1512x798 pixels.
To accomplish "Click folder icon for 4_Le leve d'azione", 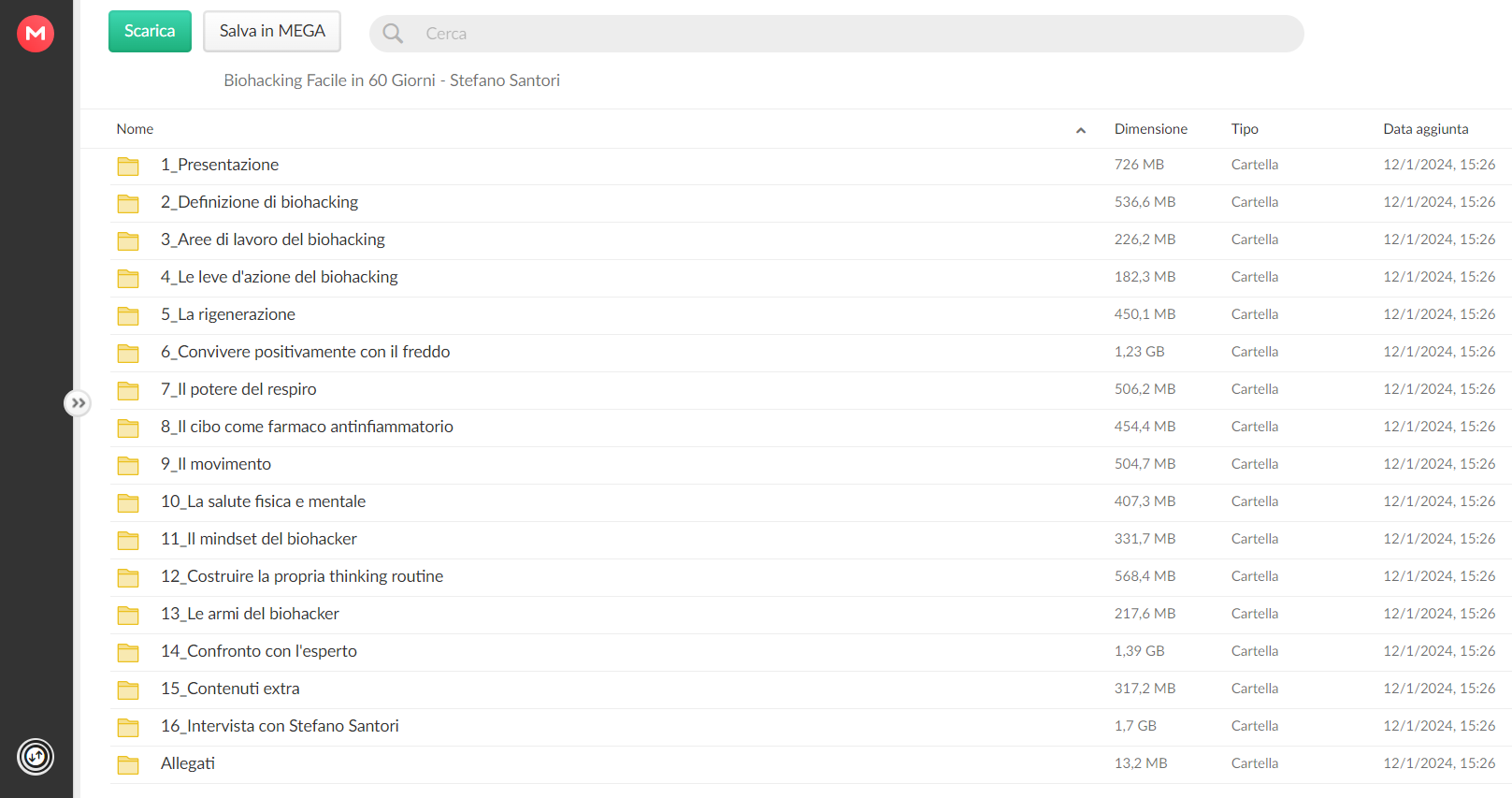I will [128, 279].
